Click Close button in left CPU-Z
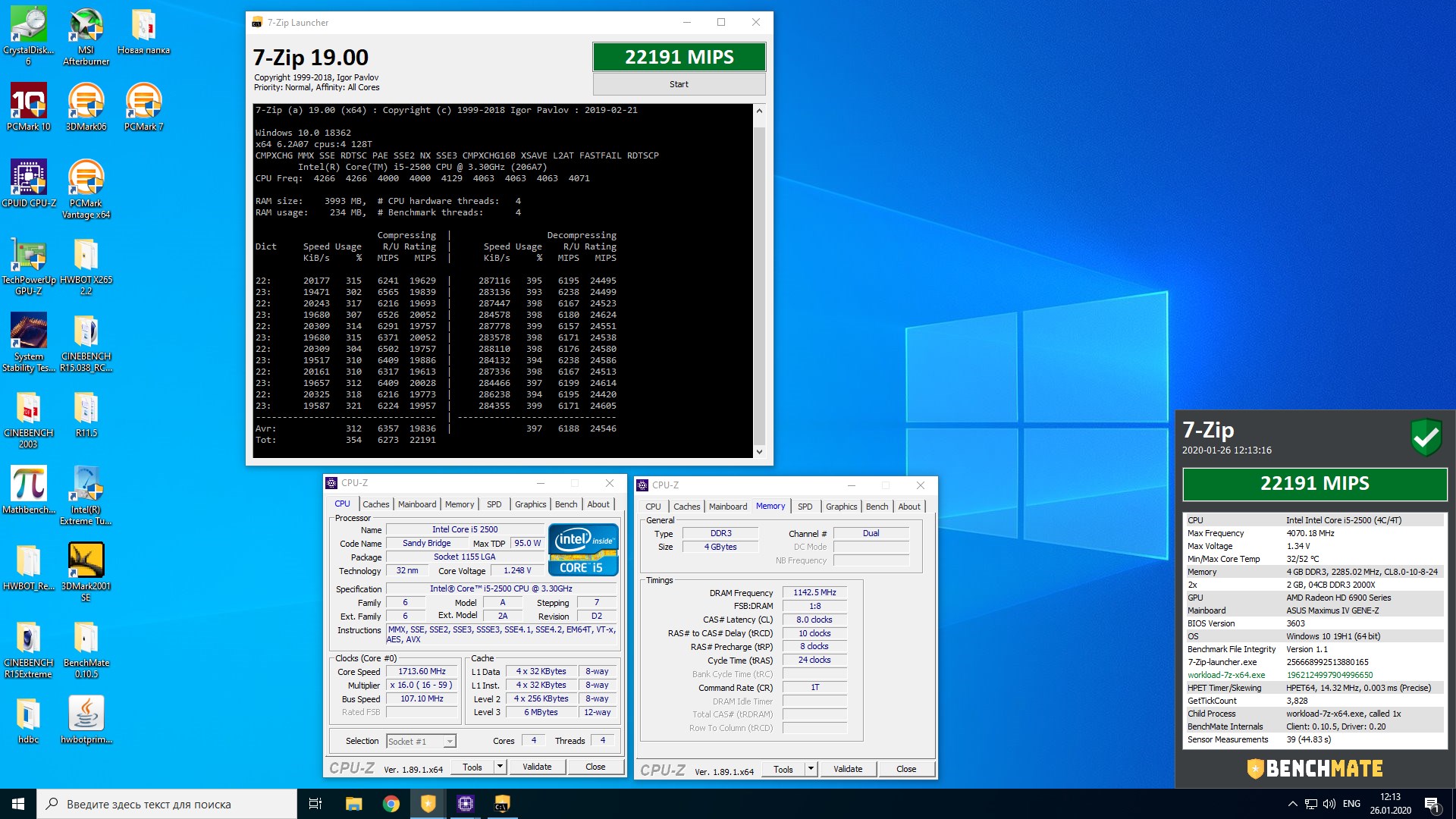1456x819 pixels. click(x=595, y=767)
